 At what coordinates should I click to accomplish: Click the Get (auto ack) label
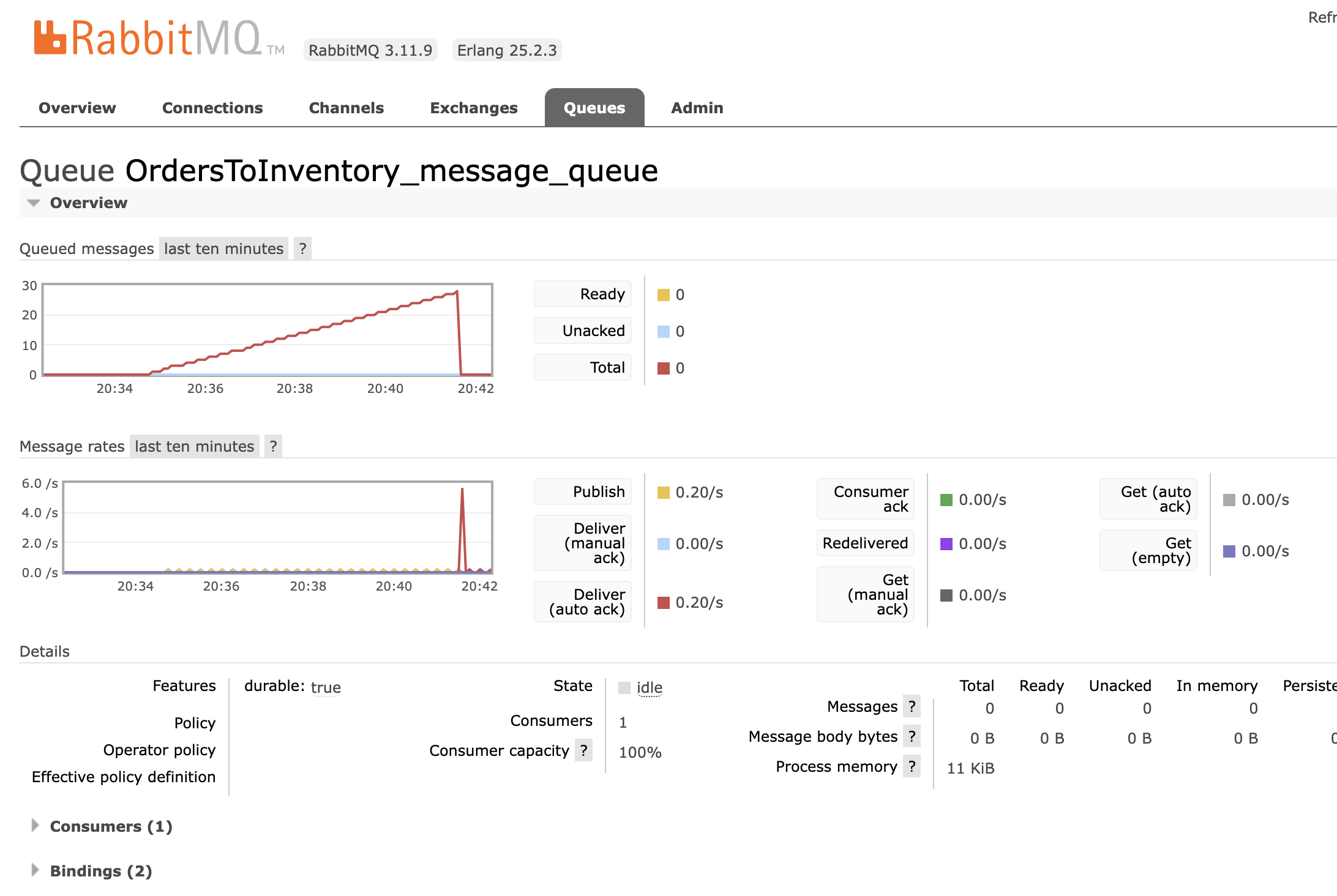[x=1148, y=499]
